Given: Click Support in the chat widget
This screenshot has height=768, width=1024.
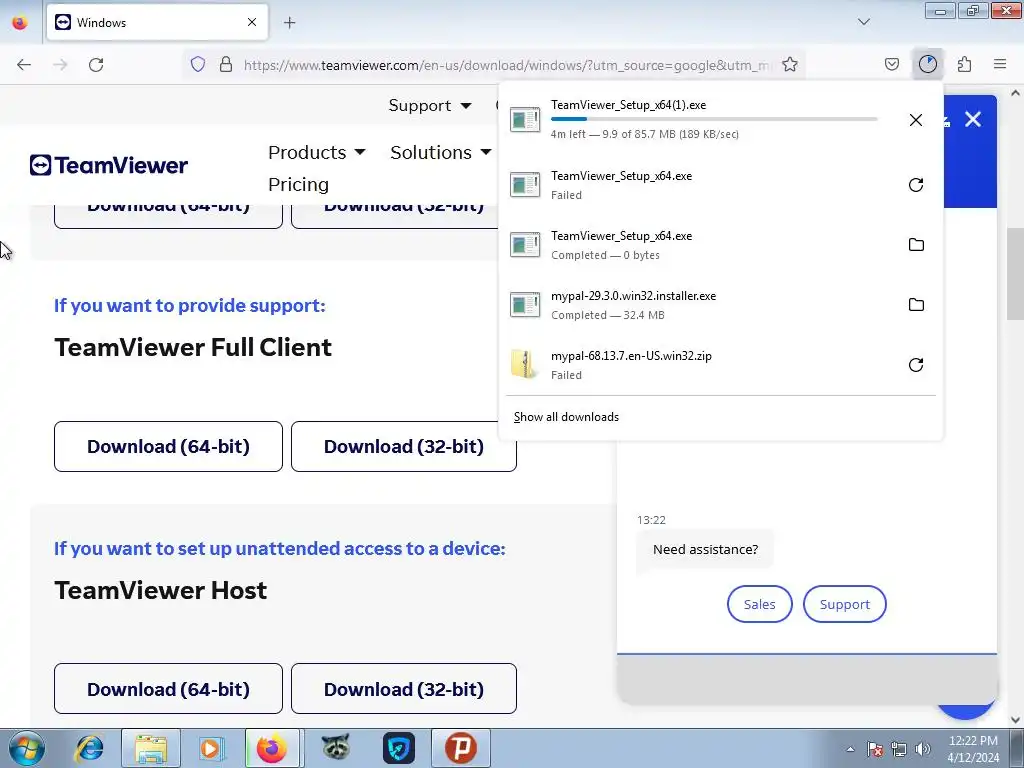Looking at the screenshot, I should (844, 604).
